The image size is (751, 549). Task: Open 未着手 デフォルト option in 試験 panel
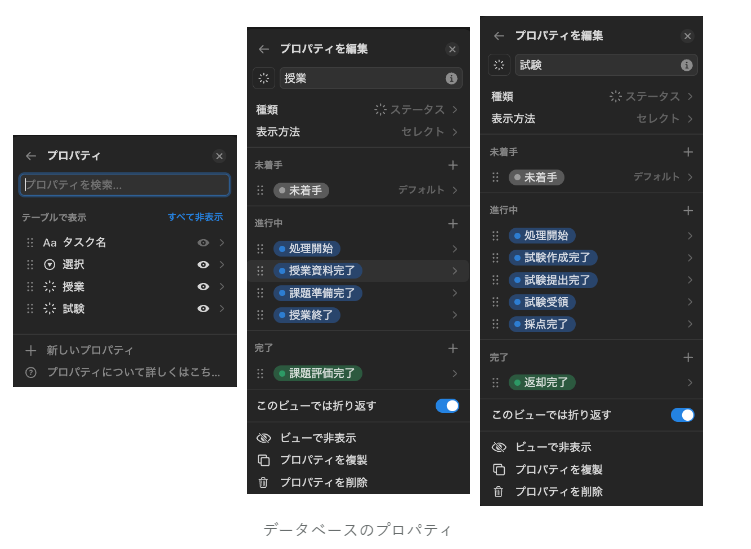click(x=592, y=177)
